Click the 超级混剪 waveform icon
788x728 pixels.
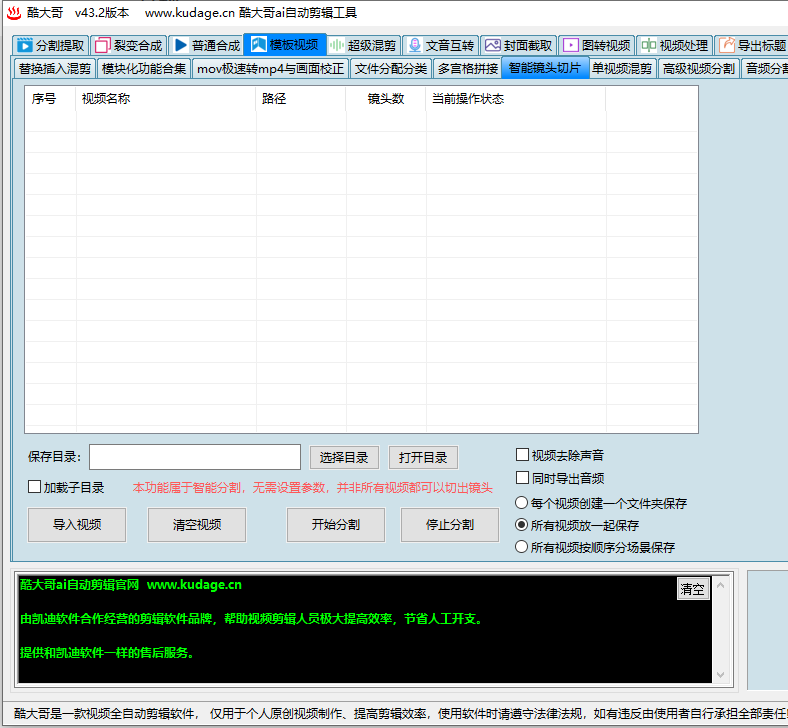337,45
